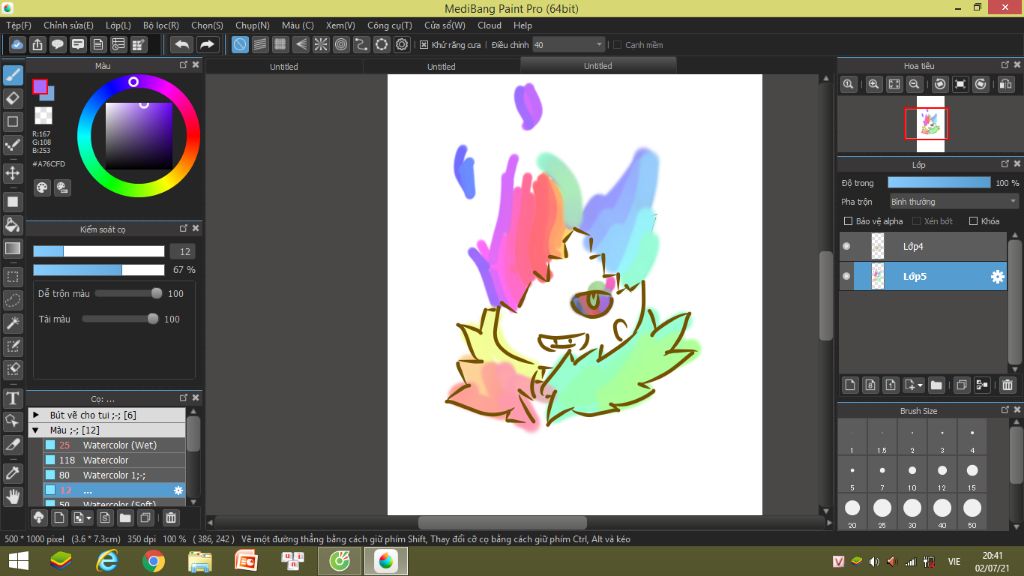Toggle Khử răng cưa checkbox

pos(424,44)
